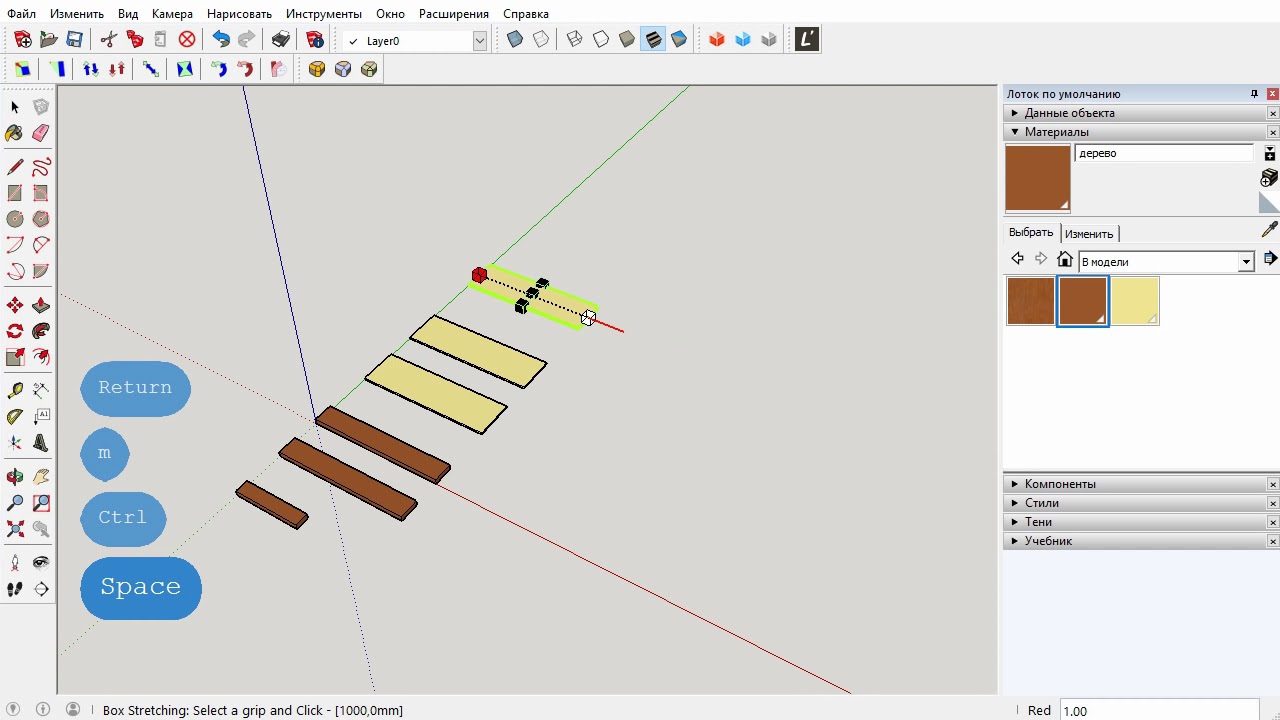Open the 'Камера' menu

[172, 14]
